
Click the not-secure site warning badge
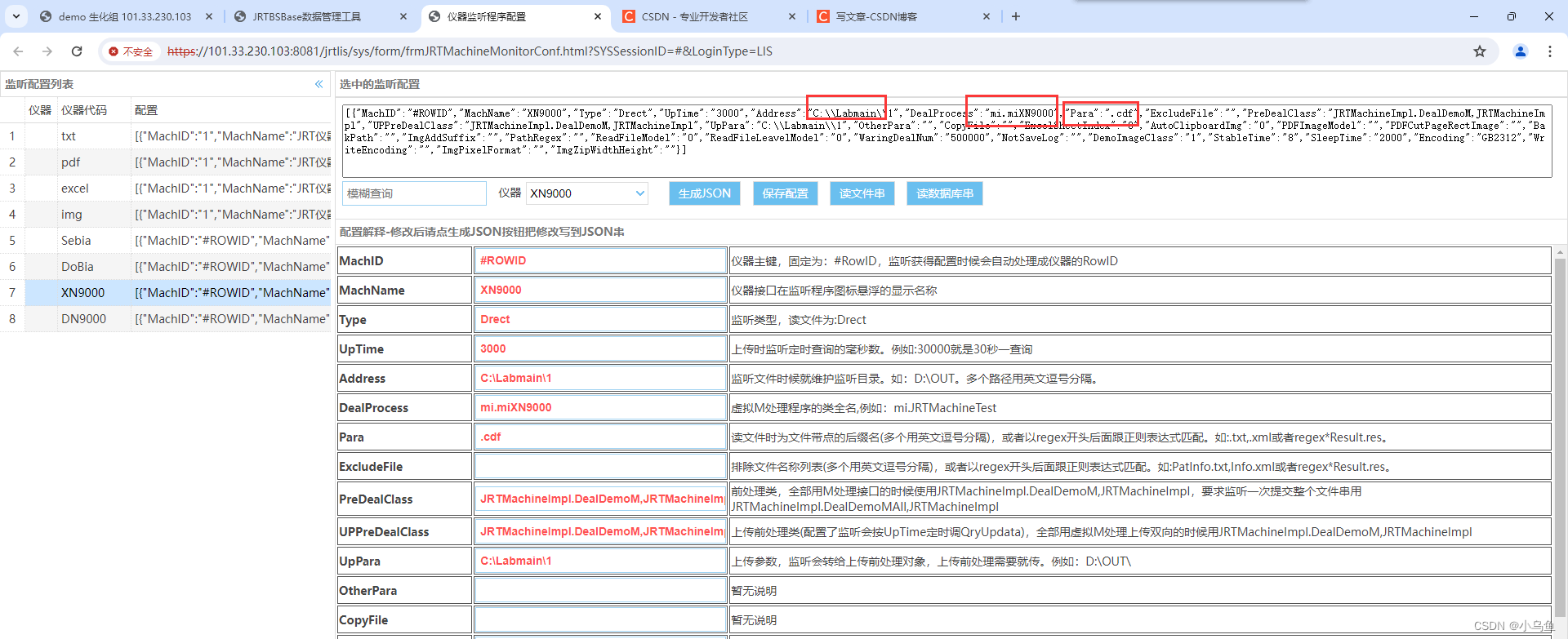click(131, 51)
